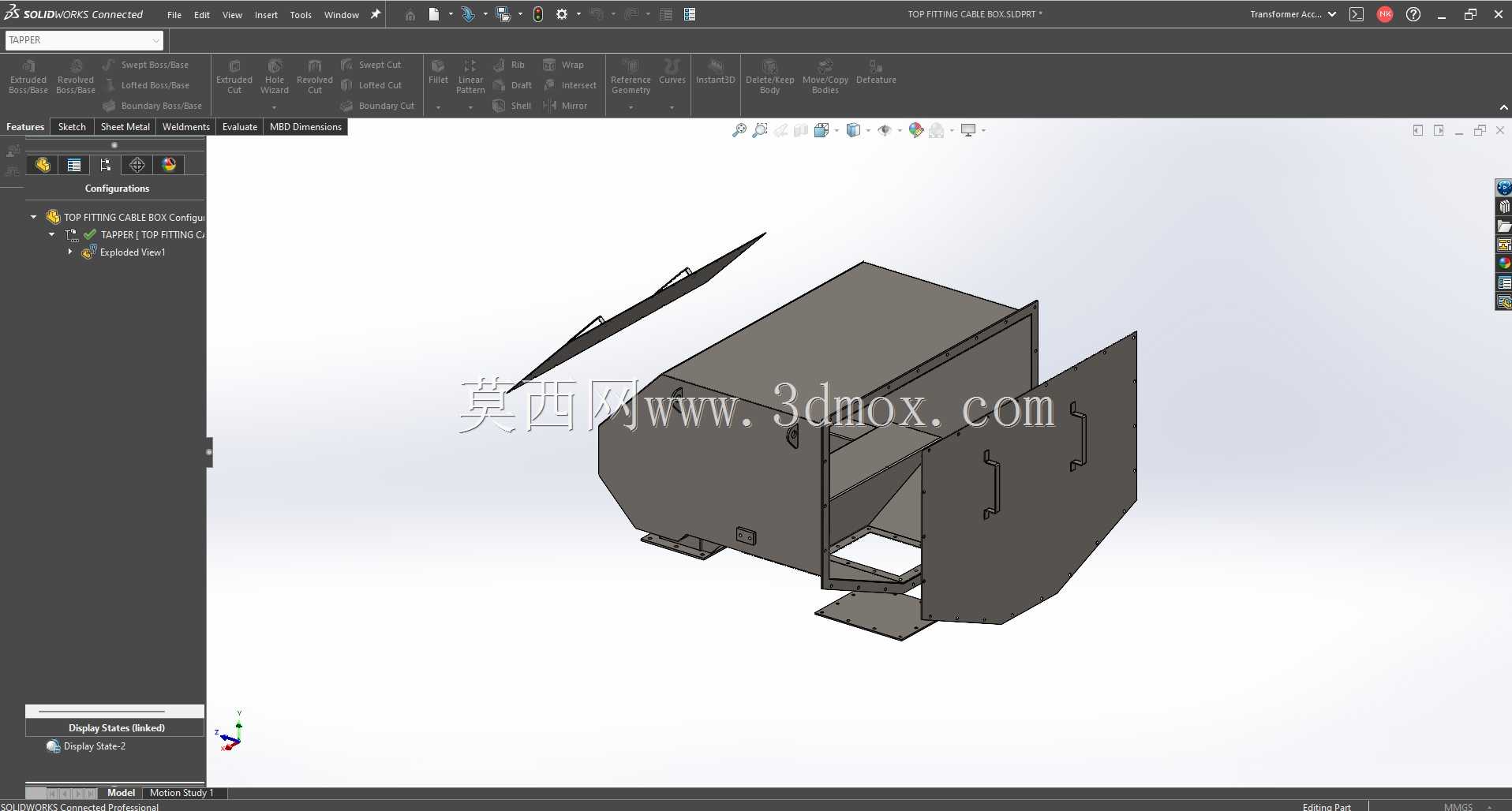This screenshot has width=1512, height=811.
Task: Click the Revolved Boss/Base tool
Action: (x=76, y=77)
